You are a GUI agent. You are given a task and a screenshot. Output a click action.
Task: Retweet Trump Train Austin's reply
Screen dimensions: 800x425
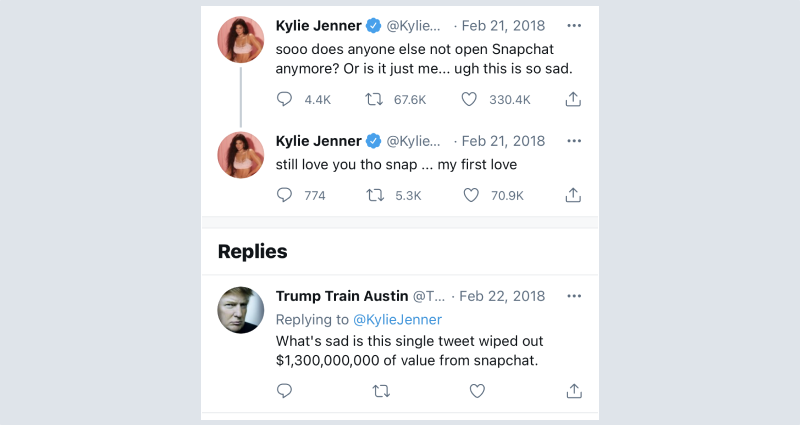381,390
